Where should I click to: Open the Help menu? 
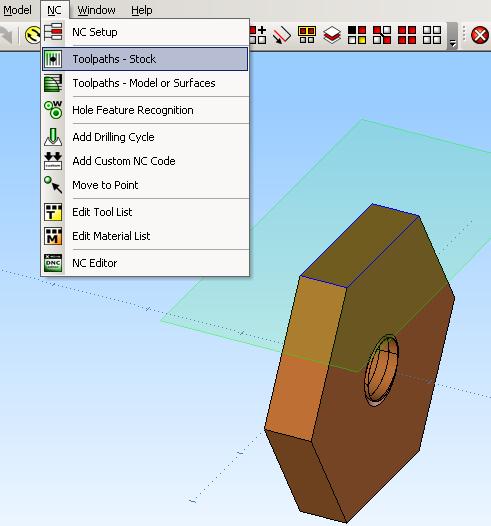[142, 10]
